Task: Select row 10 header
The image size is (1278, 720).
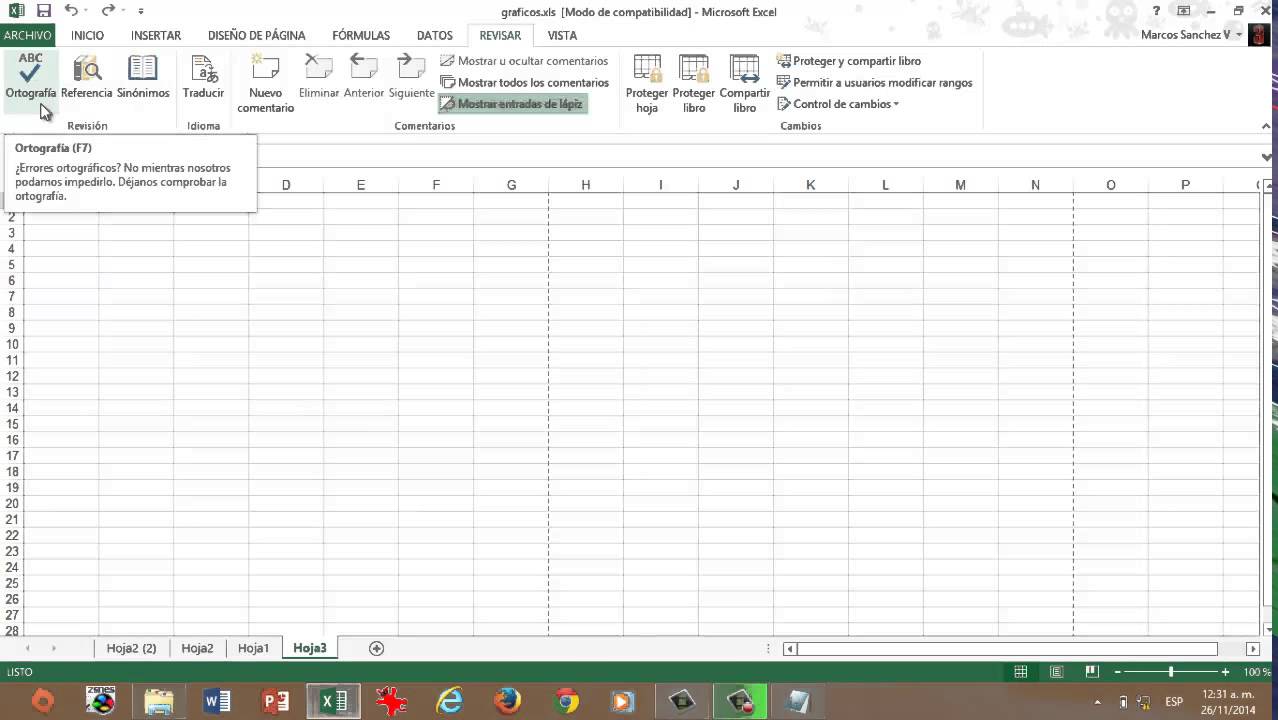Action: (12, 344)
